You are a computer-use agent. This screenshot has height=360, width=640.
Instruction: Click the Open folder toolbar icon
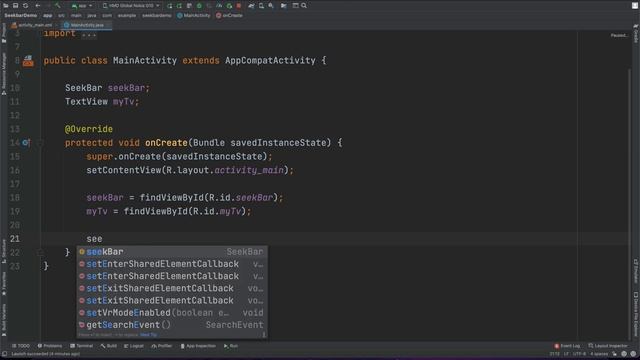point(6,6)
